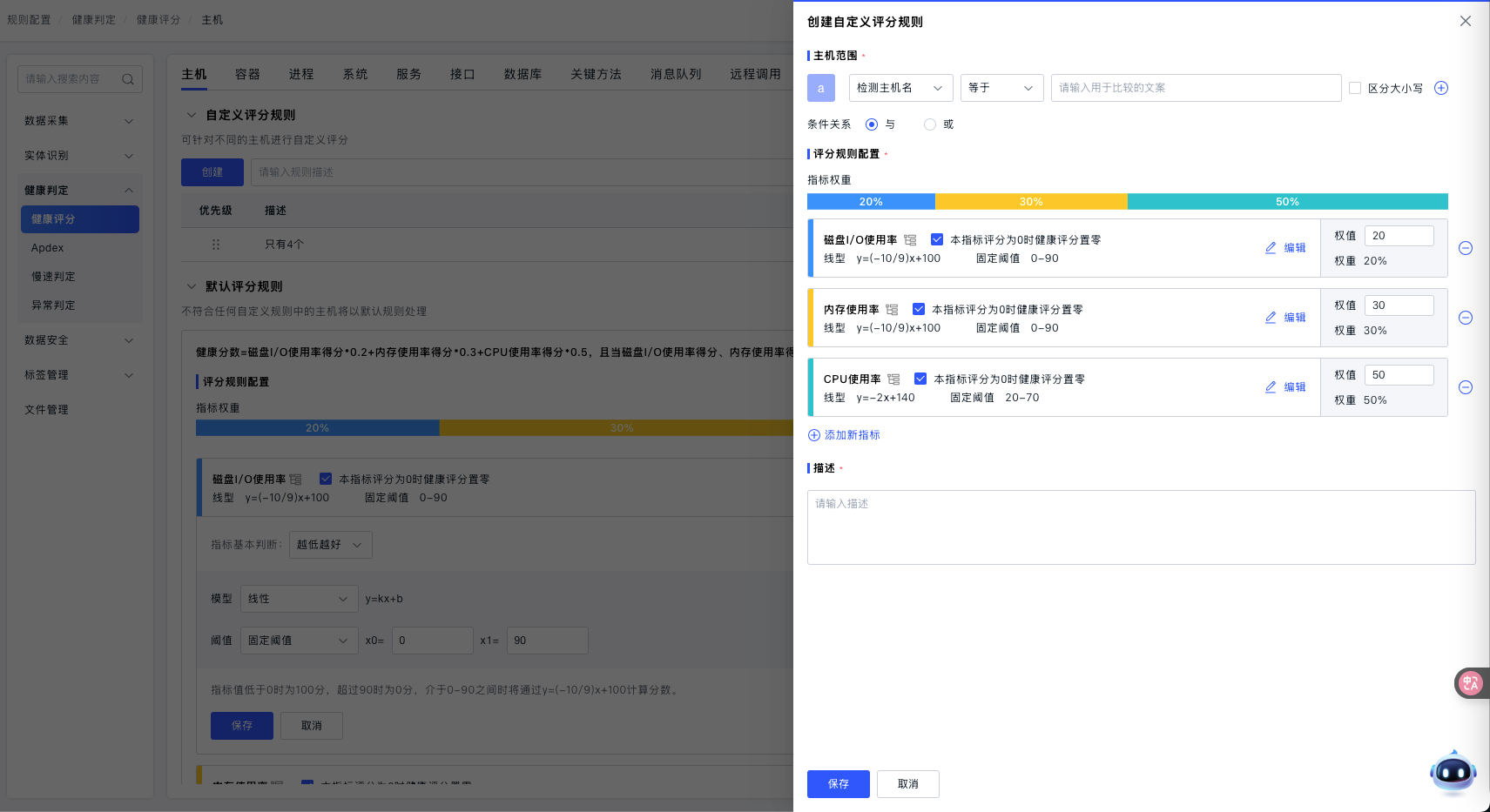Open the 等于 operator dropdown
The image size is (1490, 812).
[1001, 88]
